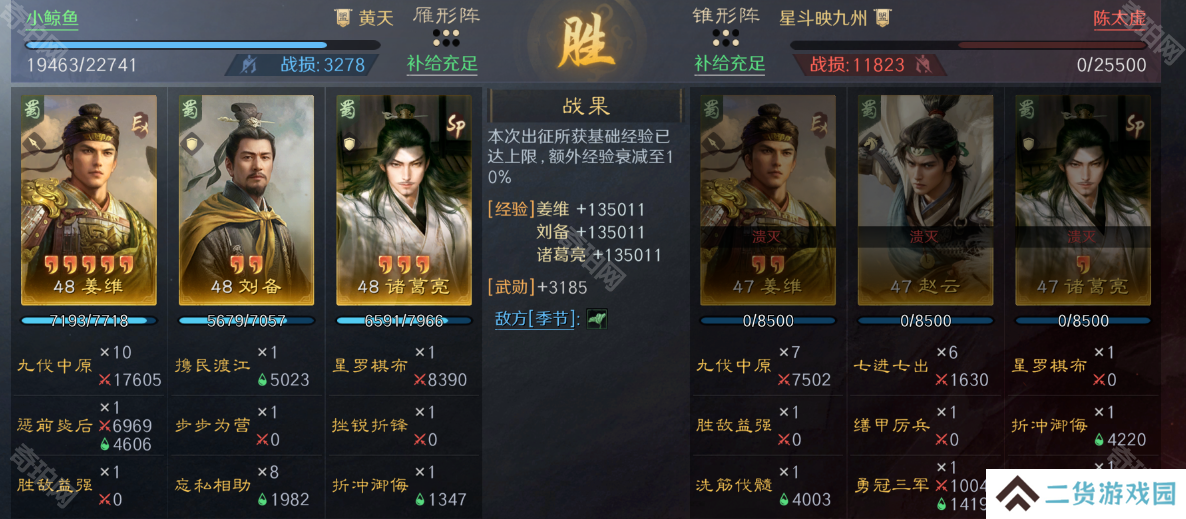This screenshot has width=1186, height=519.
Task: Click the 七进七出 skill entry
Action: (x=891, y=366)
